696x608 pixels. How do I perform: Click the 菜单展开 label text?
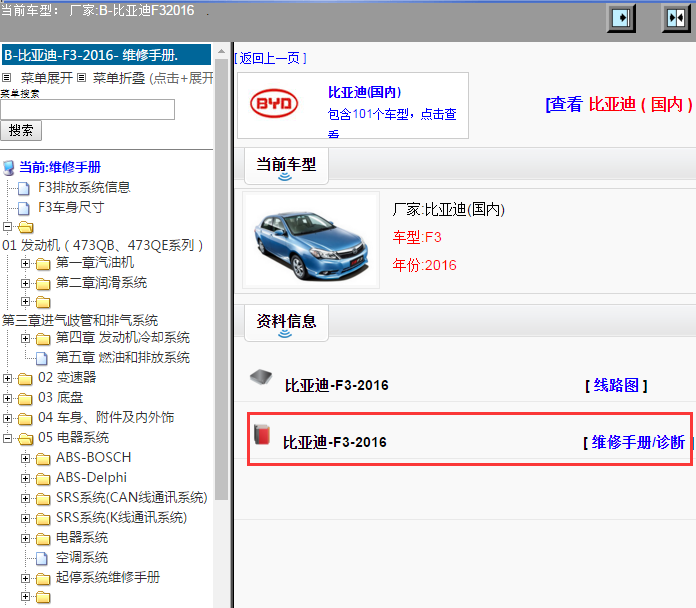click(x=47, y=78)
